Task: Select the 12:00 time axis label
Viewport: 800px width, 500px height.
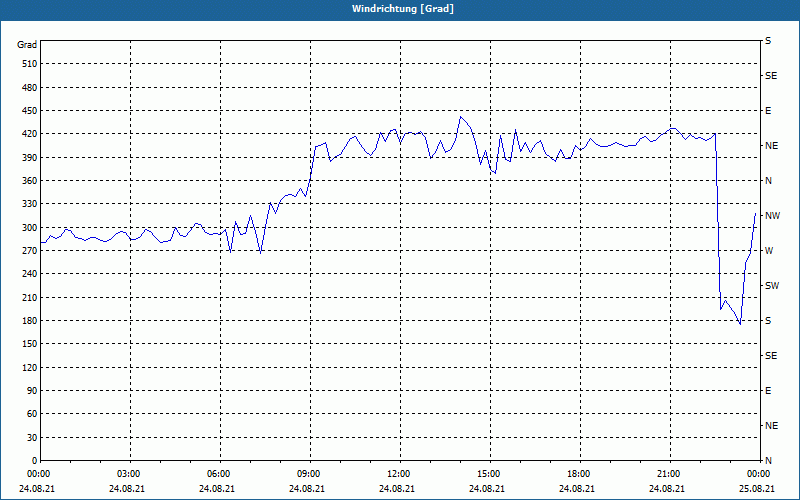Action: pyautogui.click(x=398, y=474)
